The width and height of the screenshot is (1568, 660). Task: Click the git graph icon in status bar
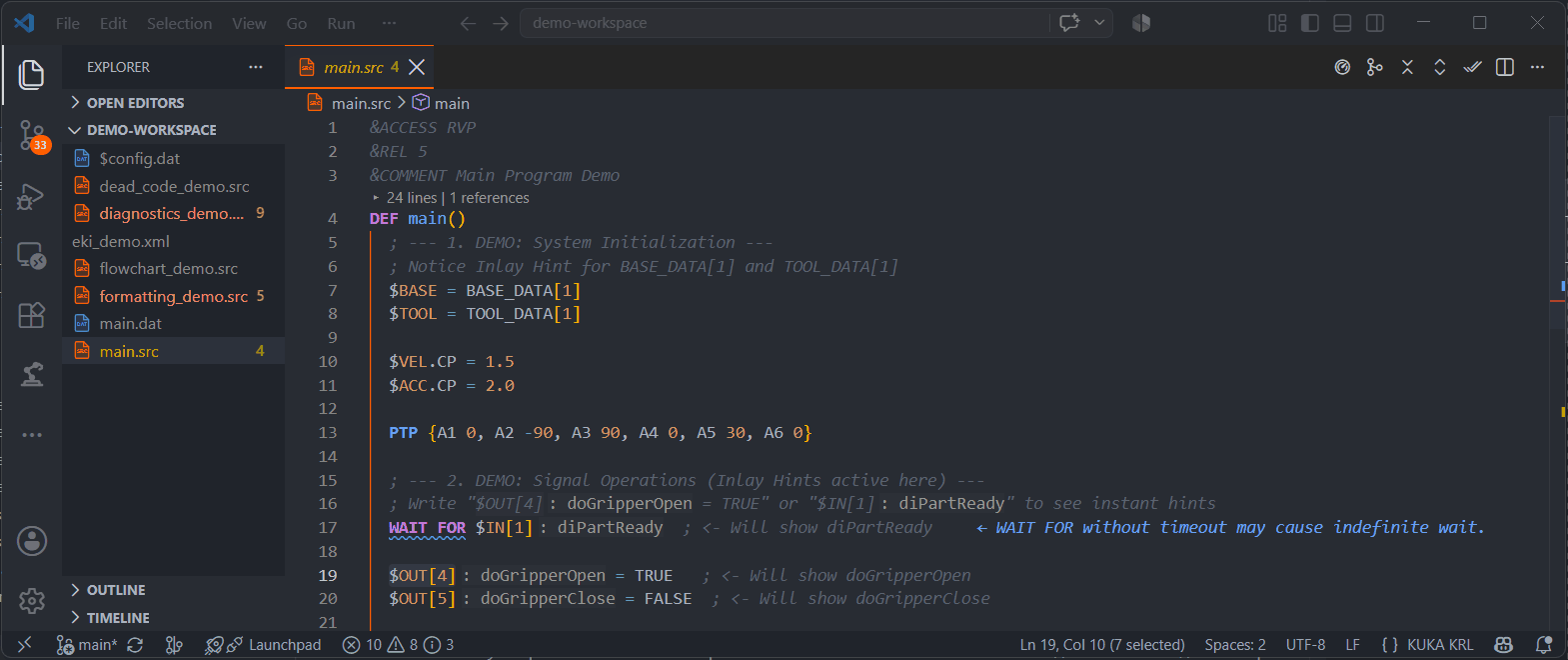[x=174, y=645]
